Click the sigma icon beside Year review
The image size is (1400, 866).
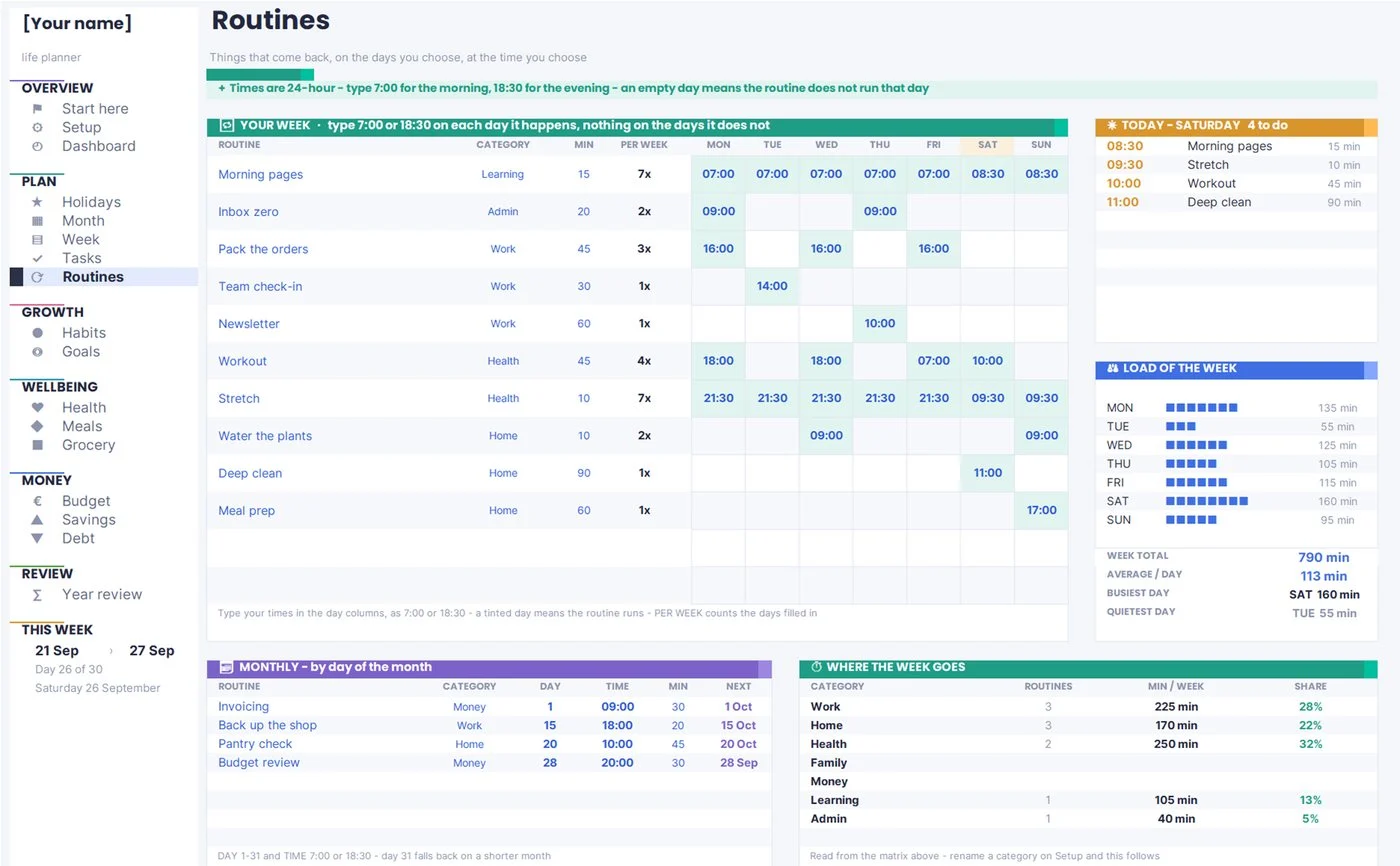click(37, 595)
